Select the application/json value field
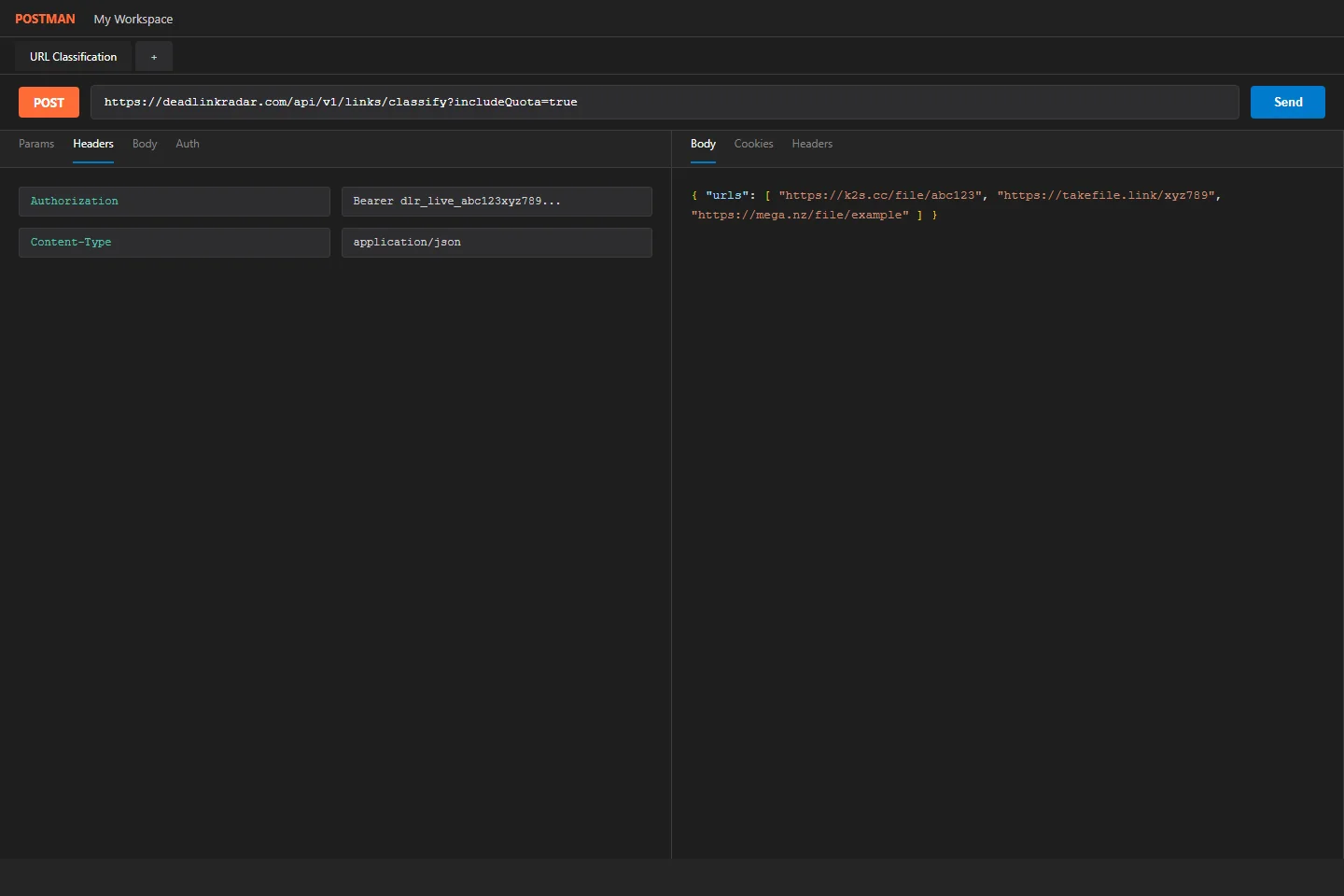 click(497, 243)
